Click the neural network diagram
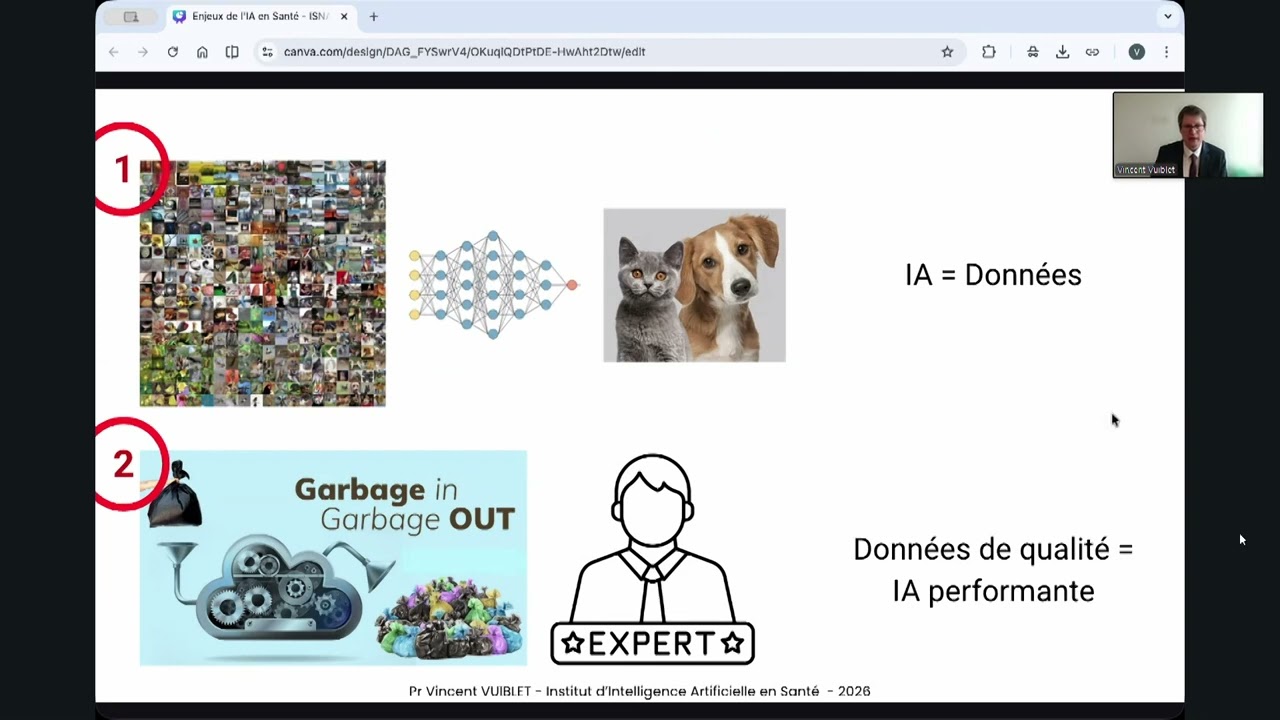This screenshot has height=720, width=1280. [493, 285]
